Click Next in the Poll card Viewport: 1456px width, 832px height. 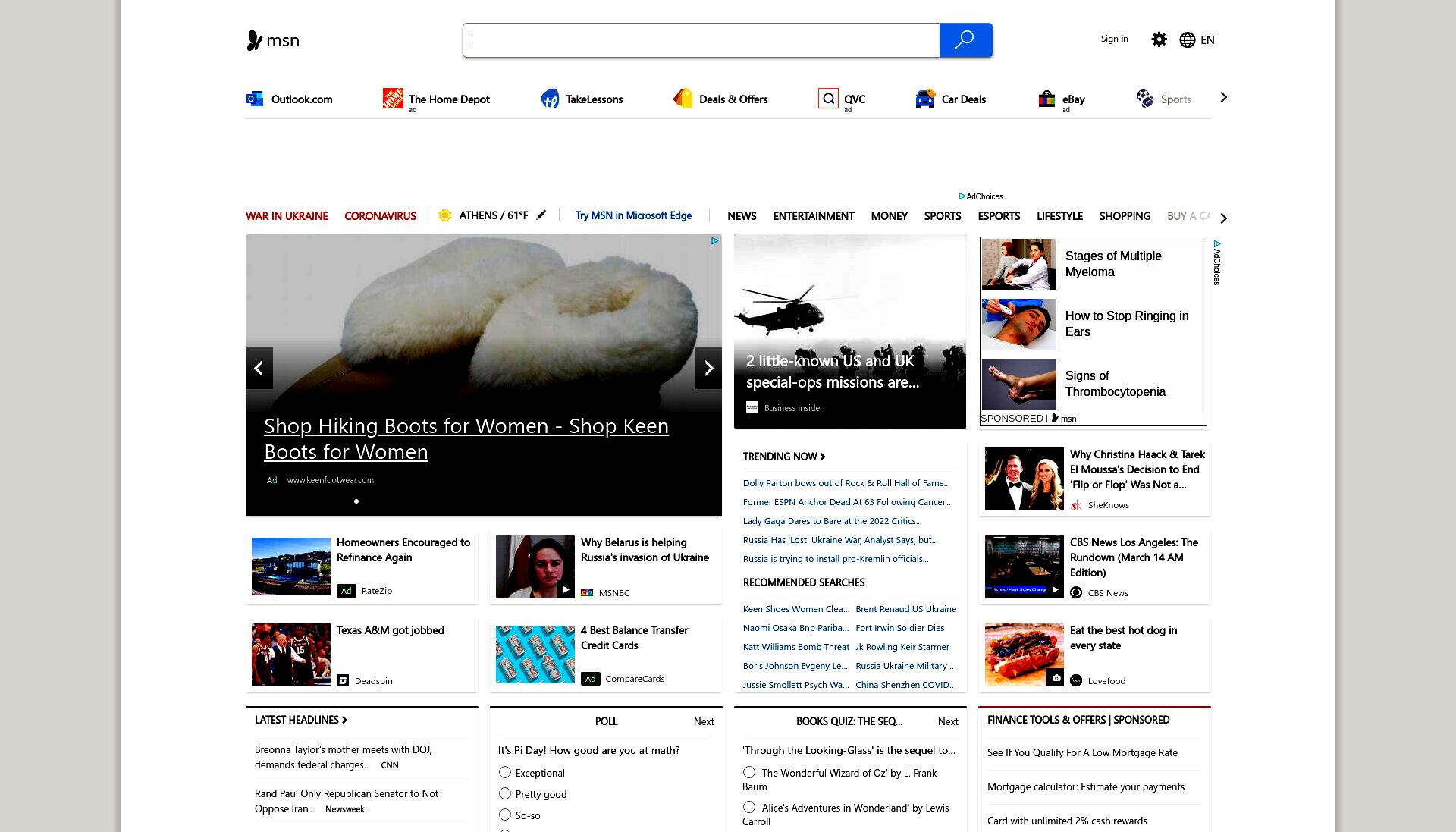pyautogui.click(x=704, y=721)
